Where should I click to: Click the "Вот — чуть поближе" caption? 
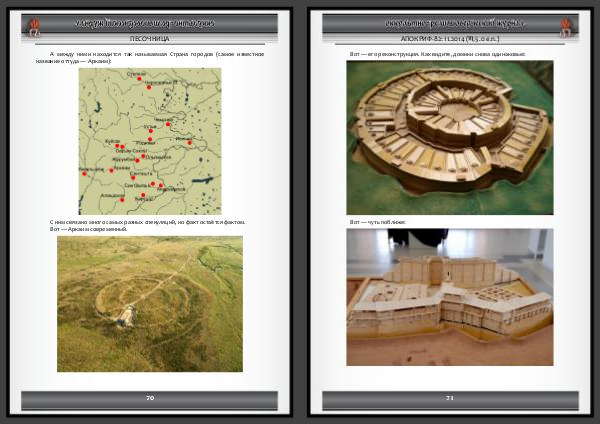pos(378,222)
